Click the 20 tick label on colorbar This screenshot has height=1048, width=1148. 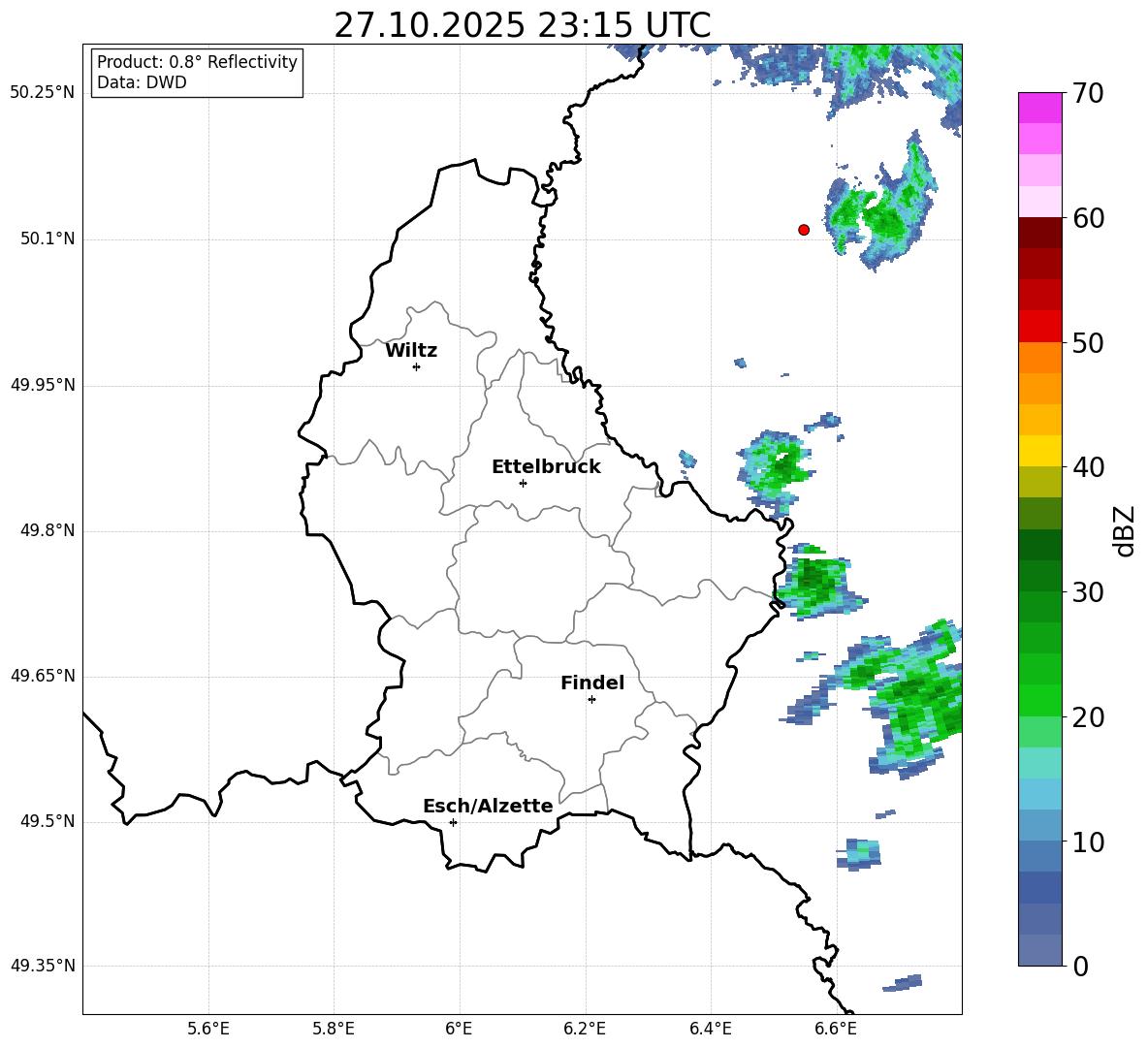pos(1088,716)
